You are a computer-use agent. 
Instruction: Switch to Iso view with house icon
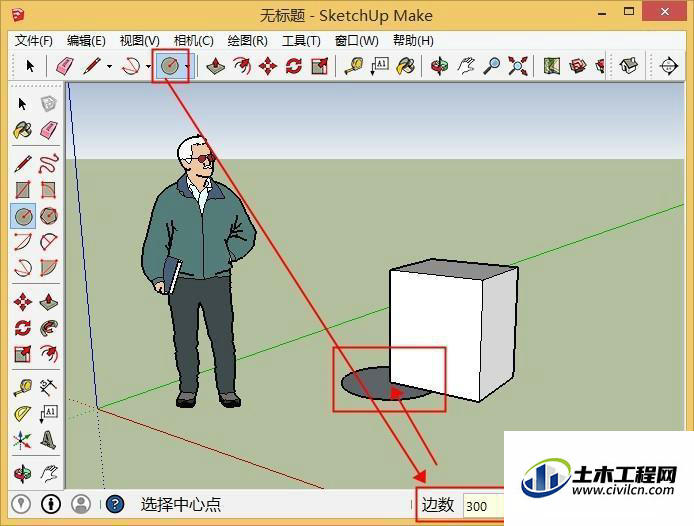tap(628, 66)
